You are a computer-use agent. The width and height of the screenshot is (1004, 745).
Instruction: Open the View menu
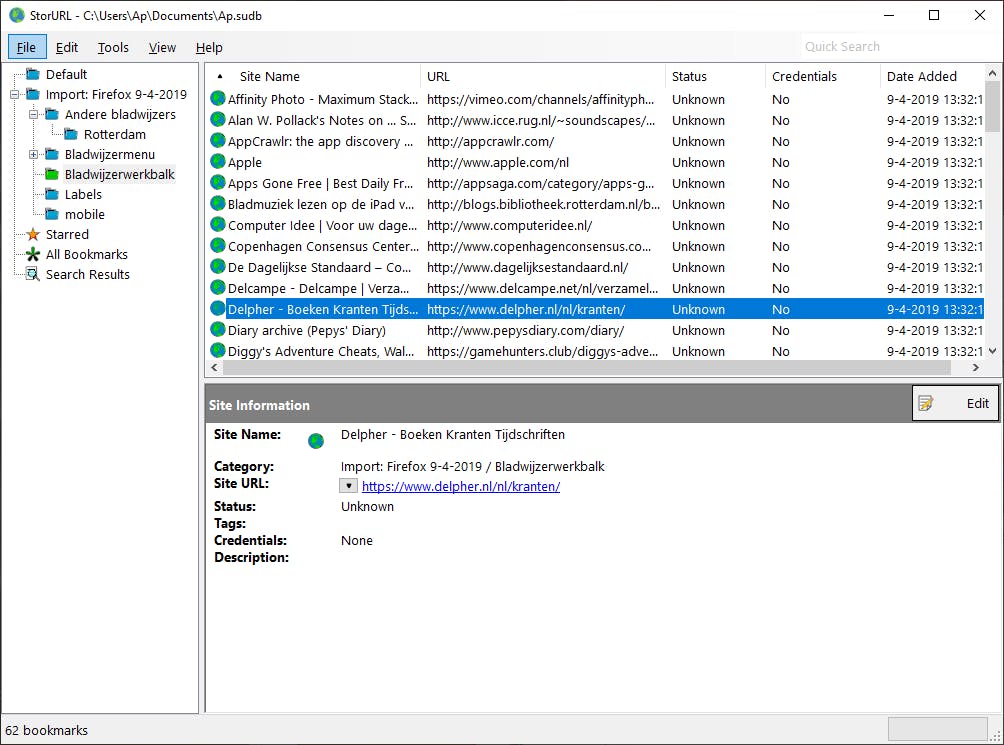(x=162, y=47)
